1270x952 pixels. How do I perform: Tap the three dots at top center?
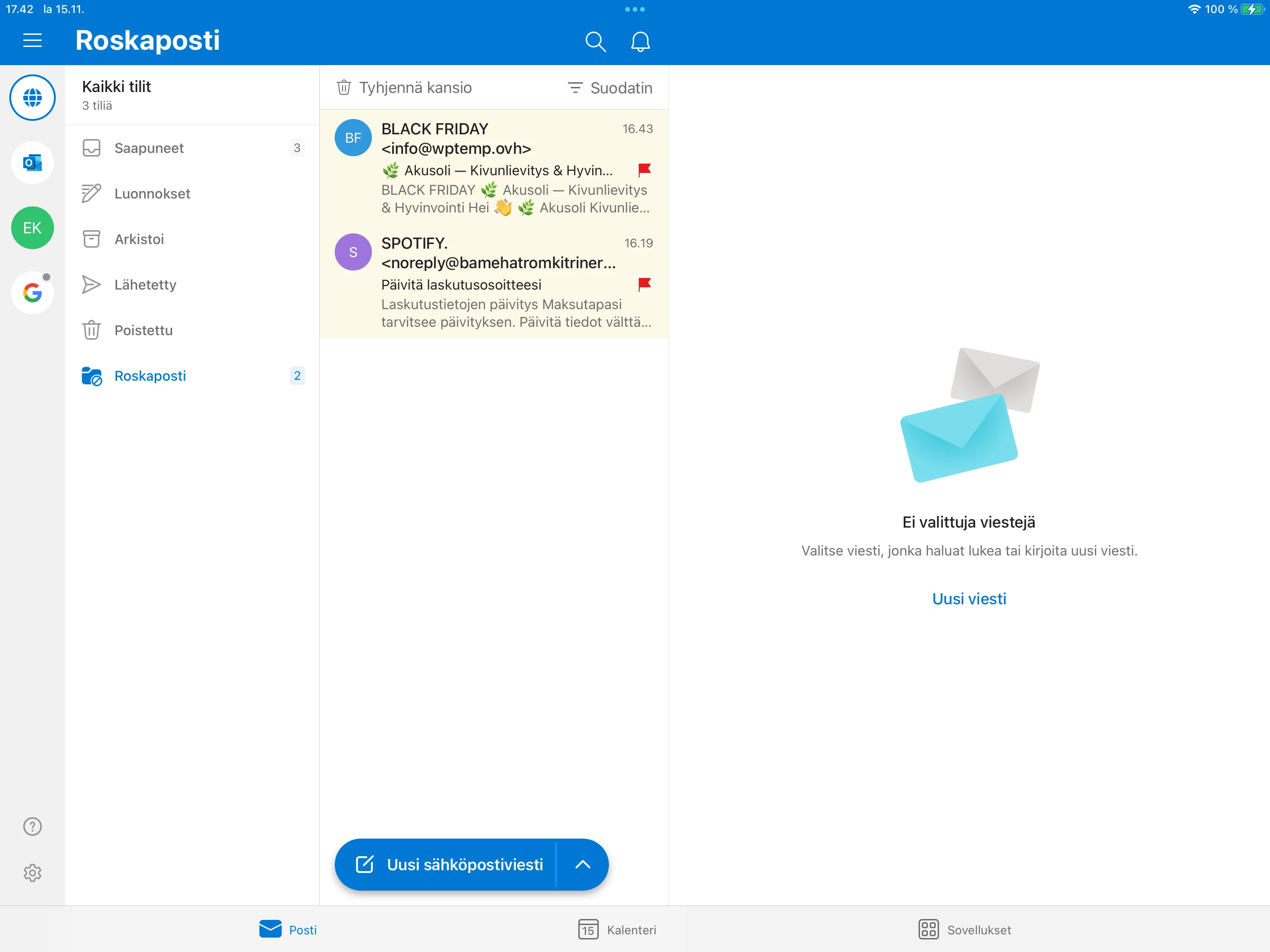635,9
